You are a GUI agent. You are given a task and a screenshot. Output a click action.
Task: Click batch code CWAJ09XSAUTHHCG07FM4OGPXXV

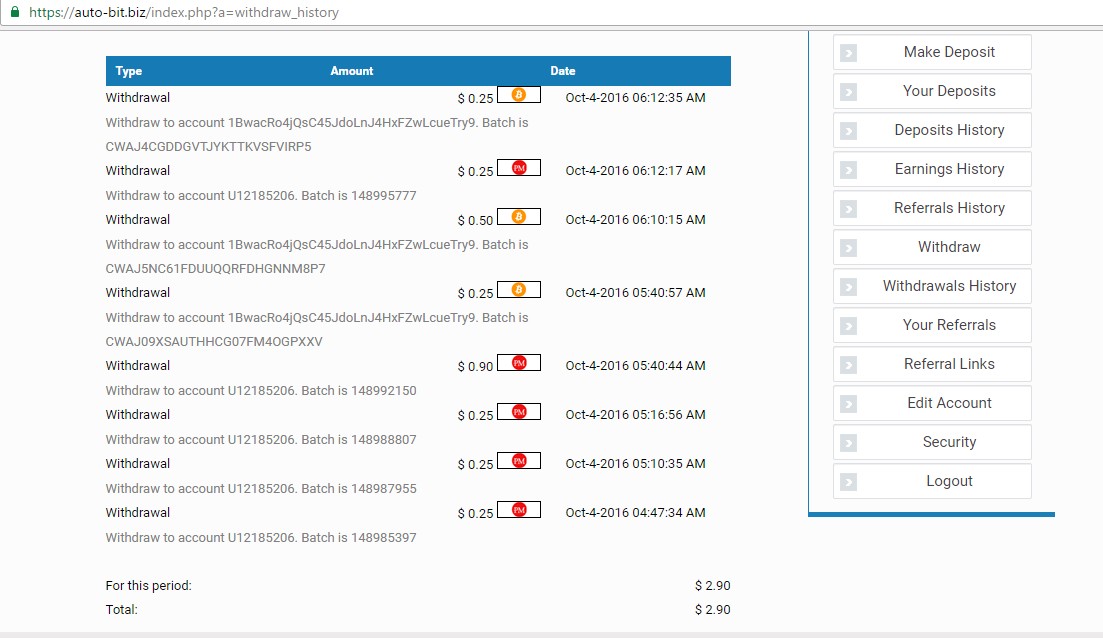(214, 342)
